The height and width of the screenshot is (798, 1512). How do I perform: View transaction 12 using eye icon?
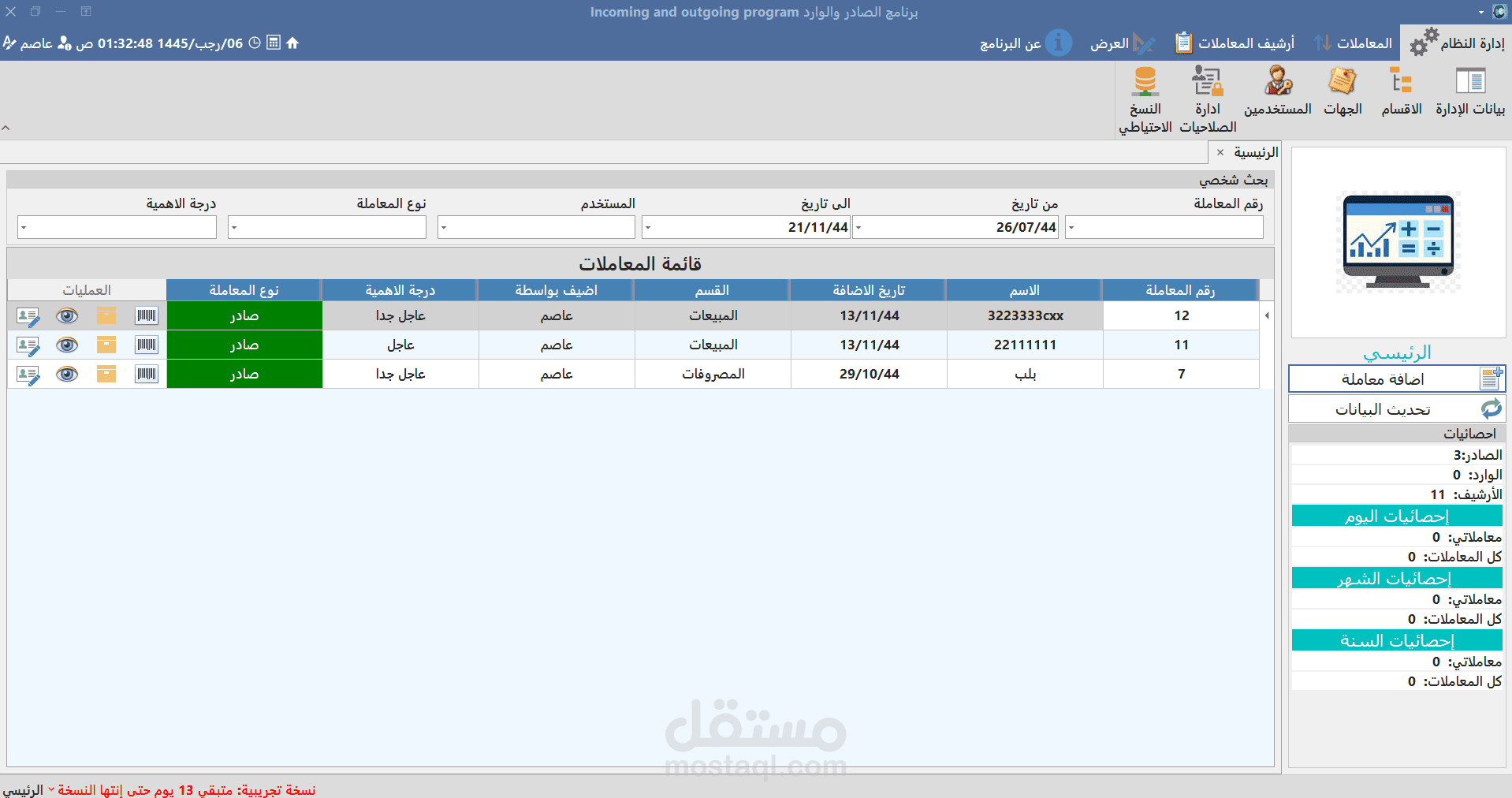coord(68,316)
